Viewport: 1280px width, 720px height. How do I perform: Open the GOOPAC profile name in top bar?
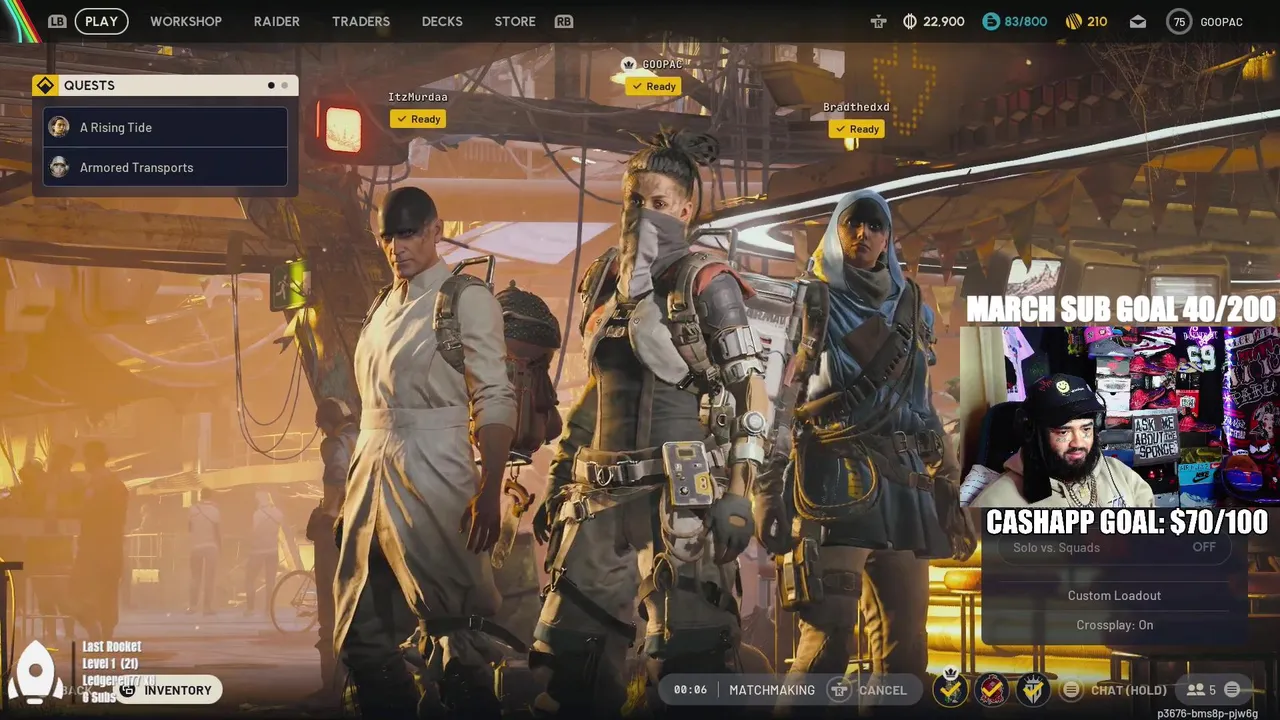point(1221,22)
